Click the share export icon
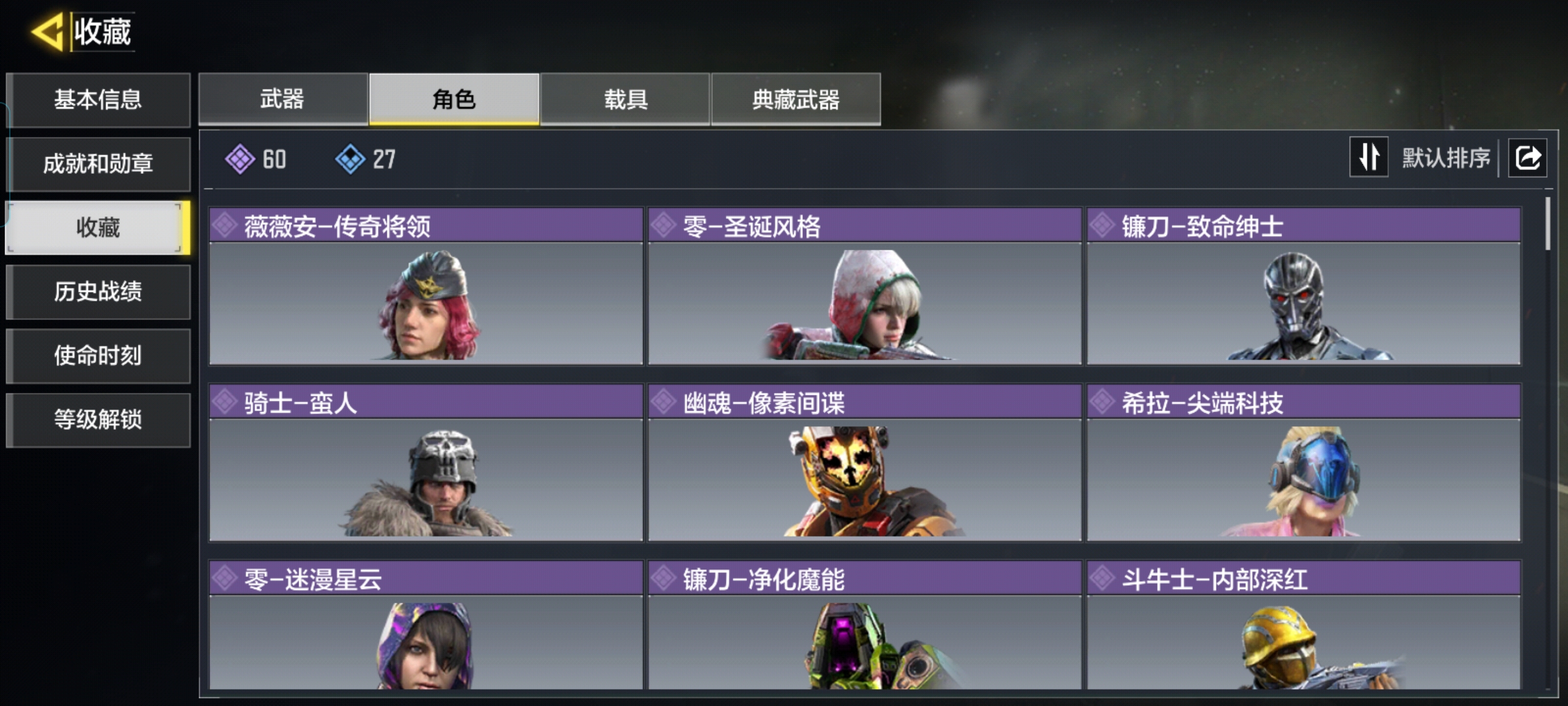The height and width of the screenshot is (706, 1568). (x=1527, y=158)
